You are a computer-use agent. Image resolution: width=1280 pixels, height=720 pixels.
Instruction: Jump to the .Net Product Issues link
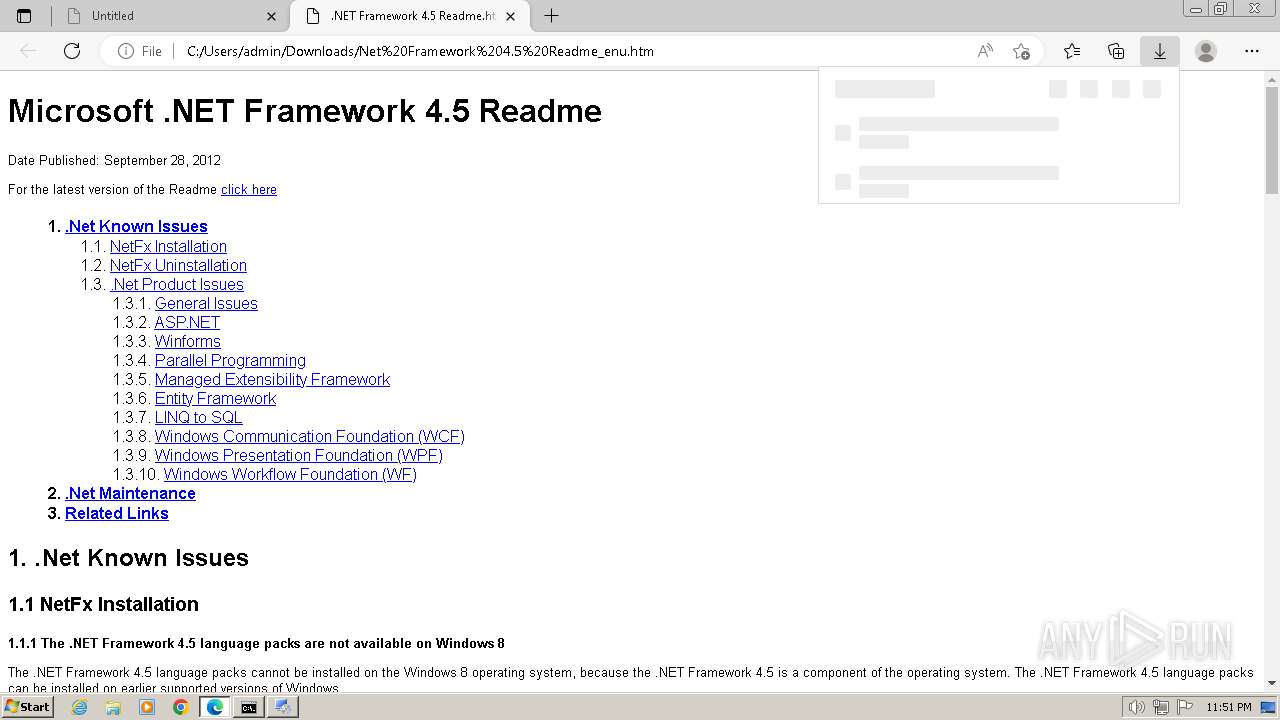coord(177,284)
